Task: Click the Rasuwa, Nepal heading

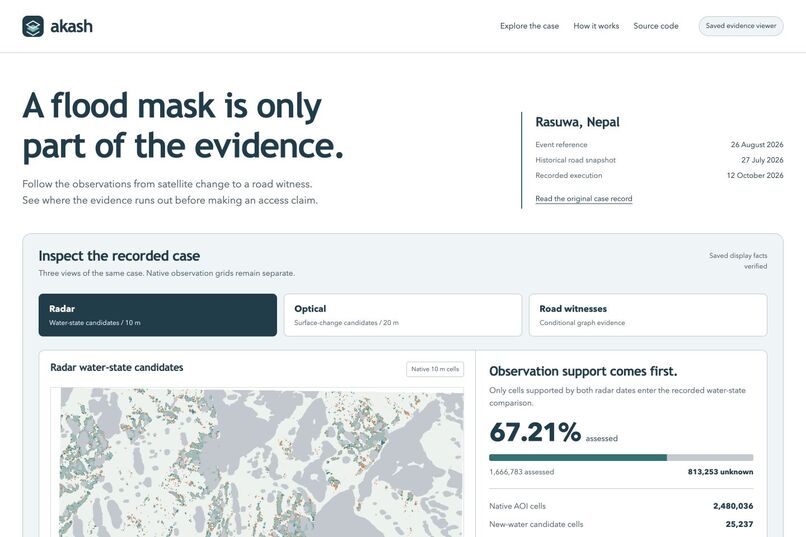Action: pyautogui.click(x=577, y=122)
